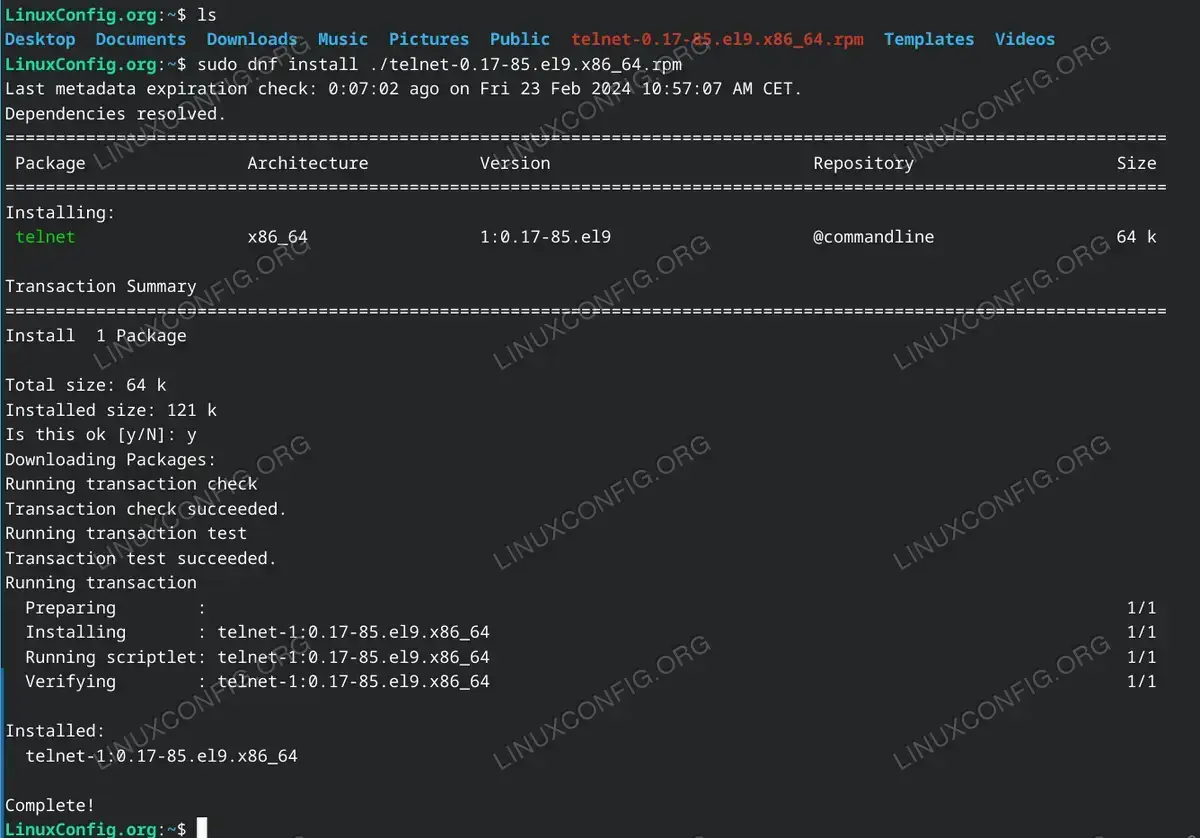The width and height of the screenshot is (1200, 838).
Task: Click the 'Is this ok [y/N]: y' prompt
Action: [101, 435]
